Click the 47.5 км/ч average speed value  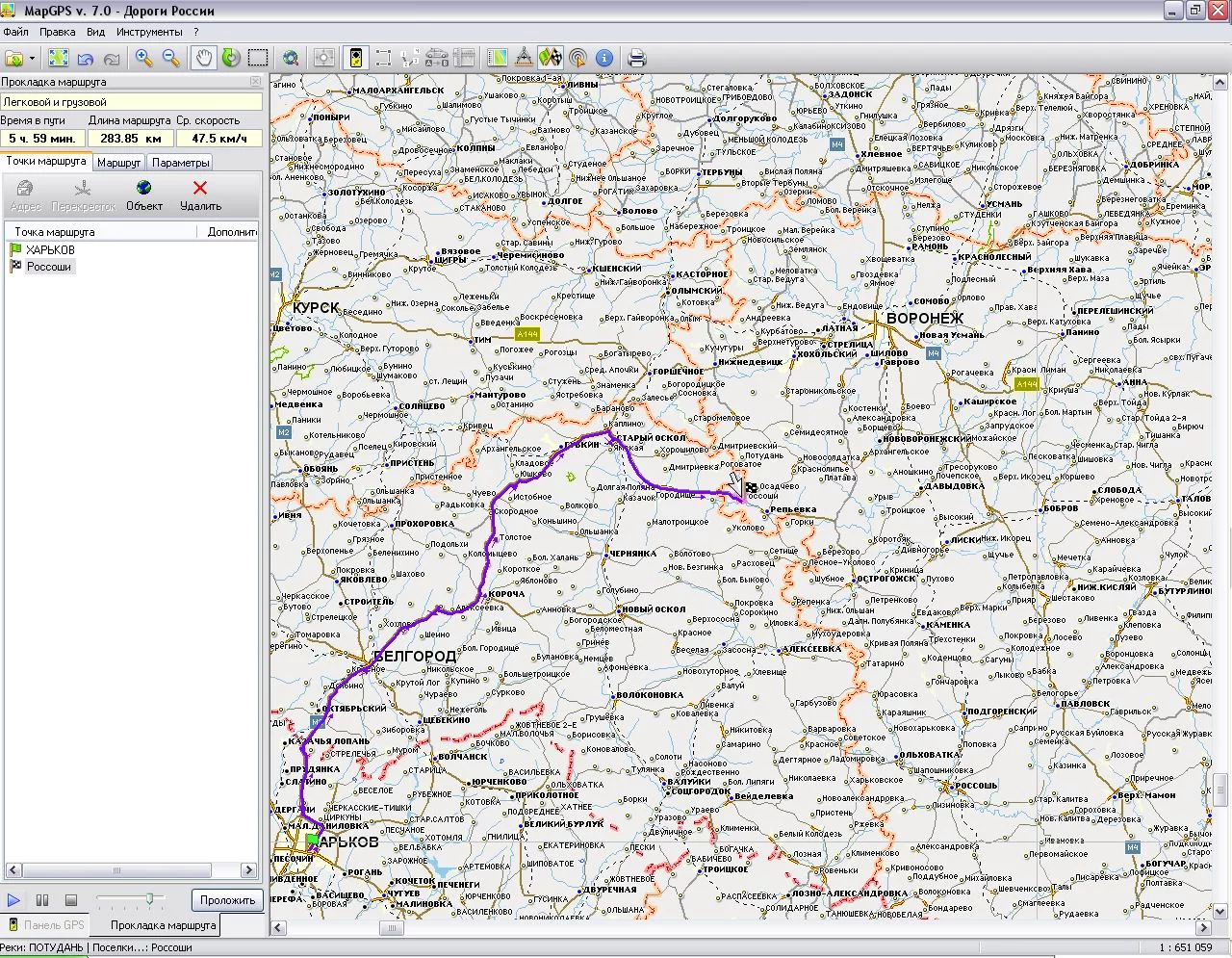(219, 139)
